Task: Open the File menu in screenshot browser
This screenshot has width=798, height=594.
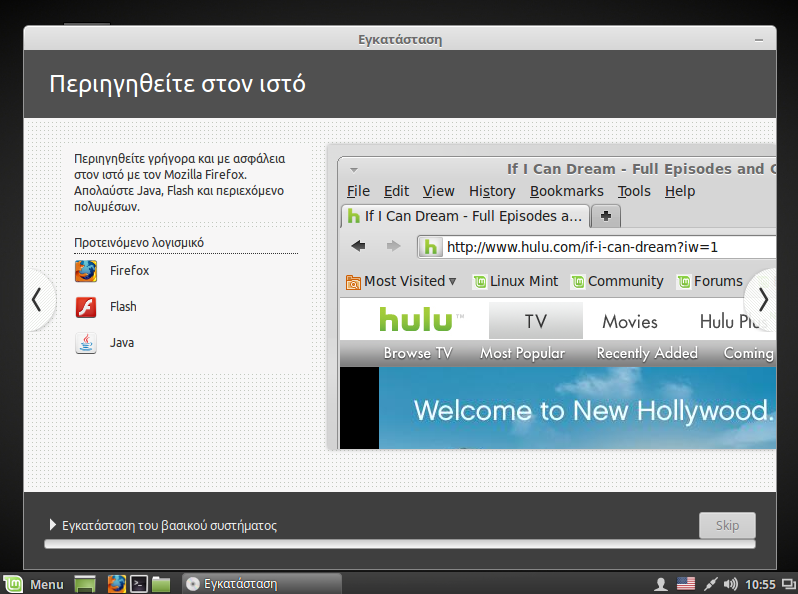Action: pos(358,191)
